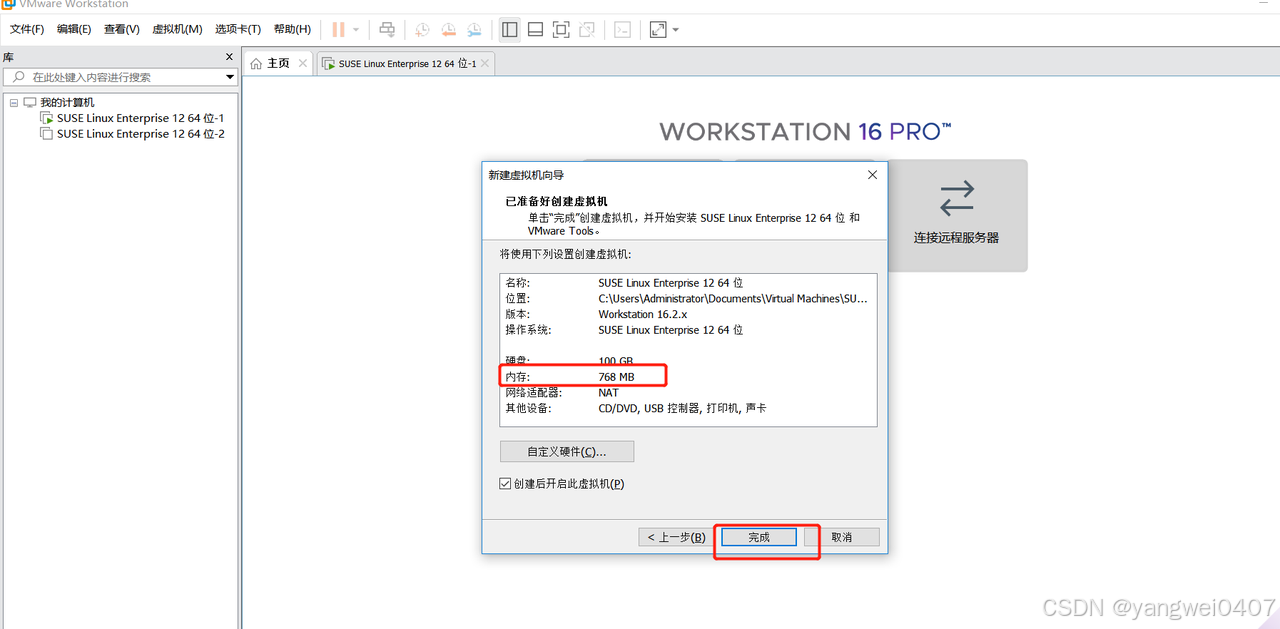Image resolution: width=1280 pixels, height=629 pixels.
Task: Click the revert to snapshot icon
Action: tap(448, 30)
